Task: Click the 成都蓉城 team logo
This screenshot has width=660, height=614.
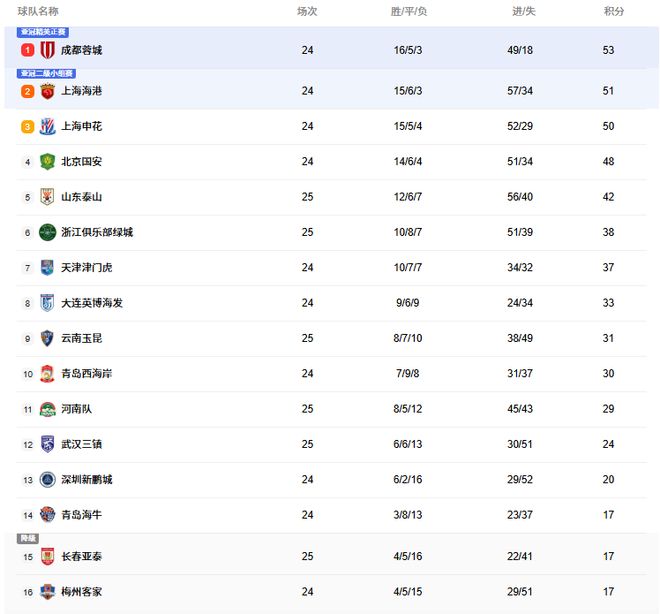Action: point(47,50)
